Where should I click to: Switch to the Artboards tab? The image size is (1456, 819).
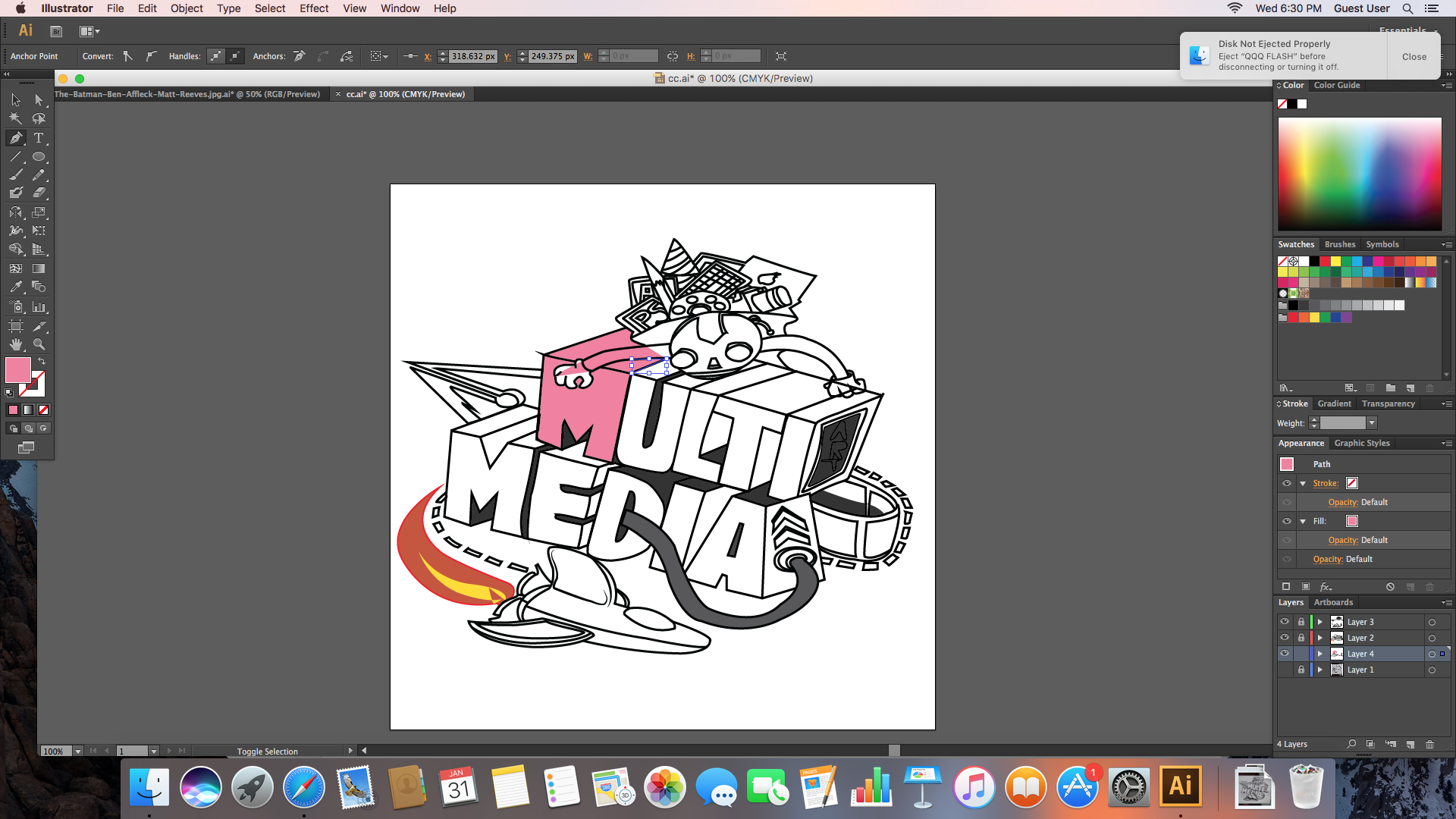(x=1333, y=602)
